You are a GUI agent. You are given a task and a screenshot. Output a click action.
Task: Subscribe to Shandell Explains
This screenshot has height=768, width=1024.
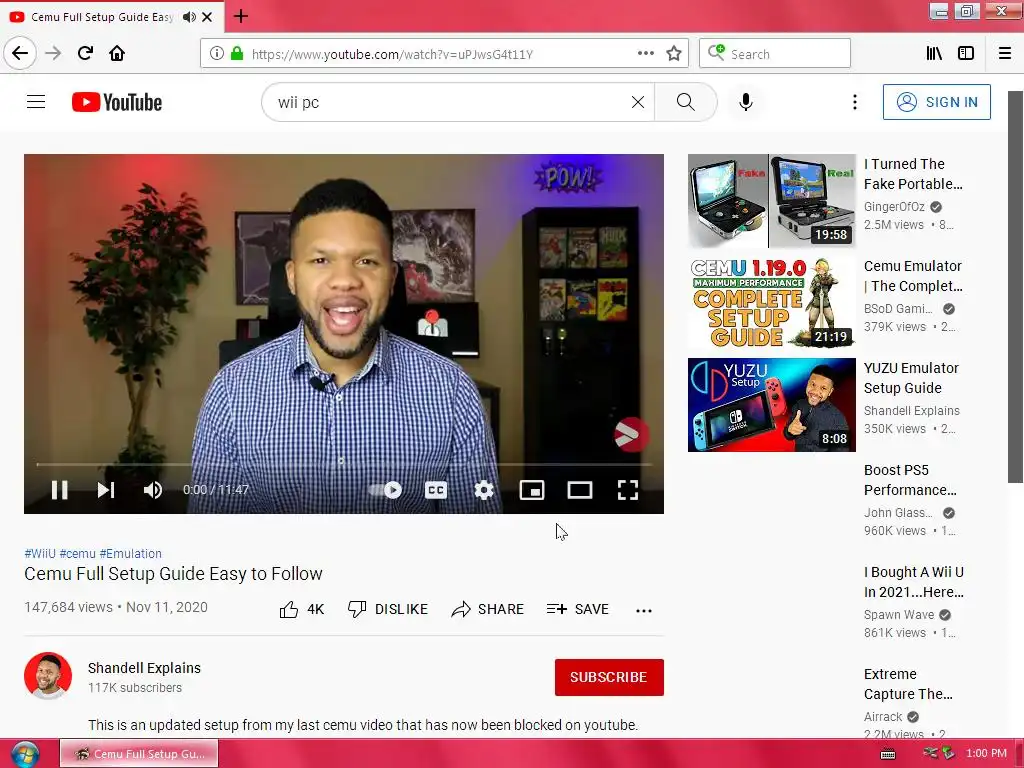point(609,677)
